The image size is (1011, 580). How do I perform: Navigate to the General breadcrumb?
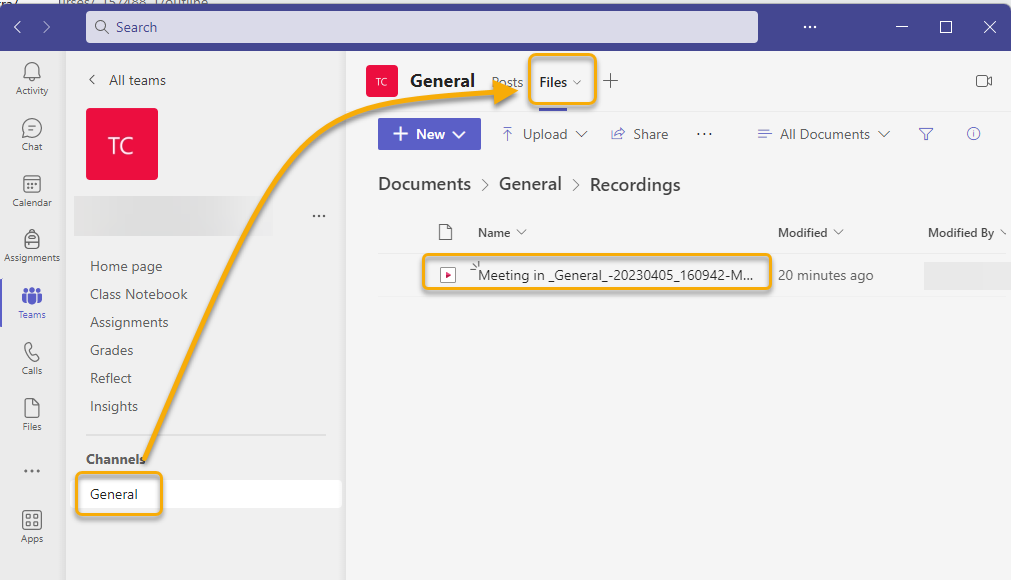tap(530, 184)
